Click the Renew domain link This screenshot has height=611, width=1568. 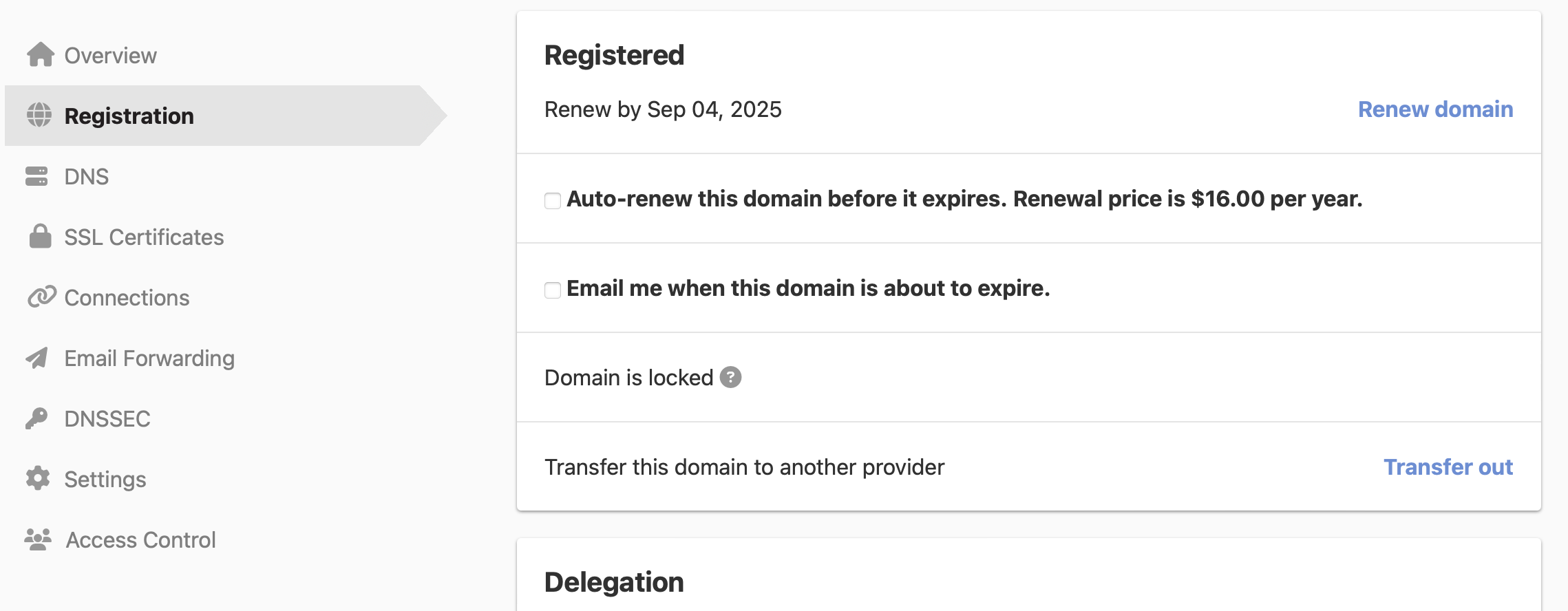[x=1435, y=109]
